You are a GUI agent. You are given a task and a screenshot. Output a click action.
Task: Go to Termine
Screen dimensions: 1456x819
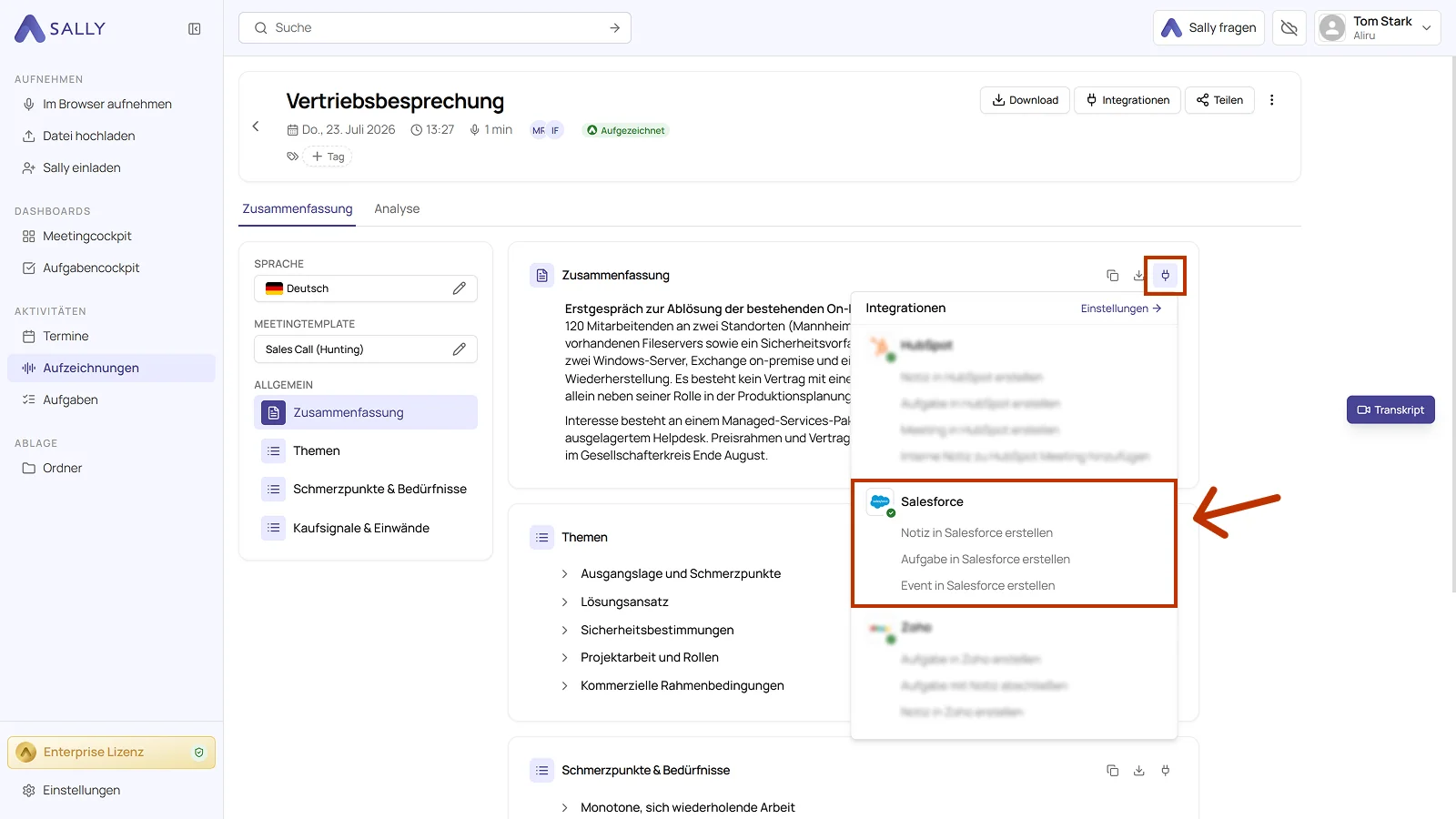(x=66, y=337)
